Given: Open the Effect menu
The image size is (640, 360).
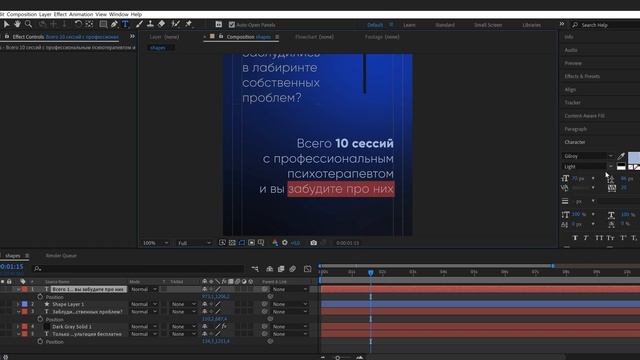Looking at the screenshot, I should [x=60, y=14].
